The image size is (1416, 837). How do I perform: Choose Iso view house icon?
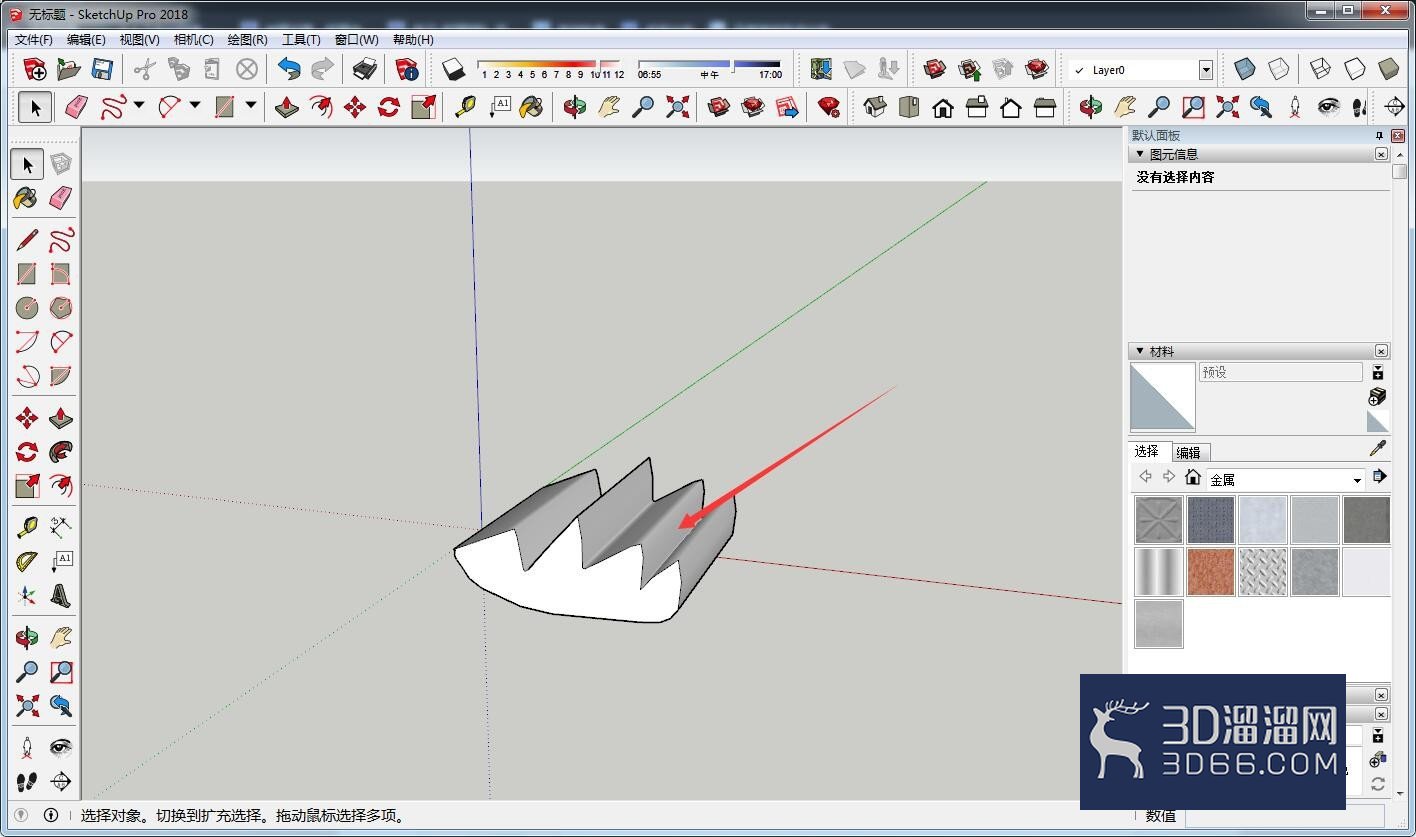(x=875, y=106)
